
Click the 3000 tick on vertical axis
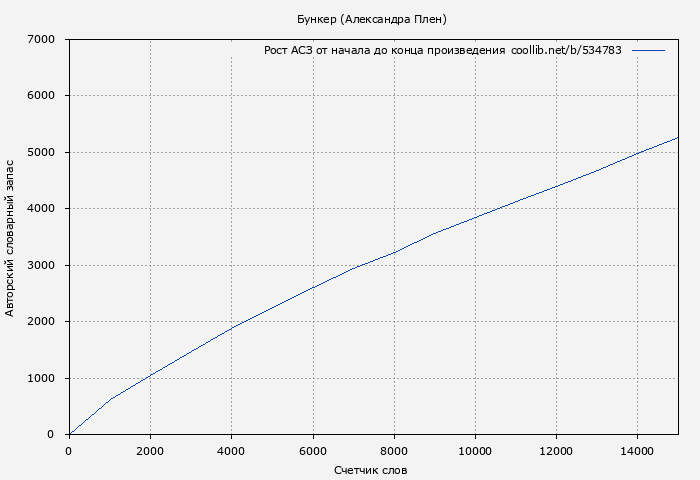46,266
